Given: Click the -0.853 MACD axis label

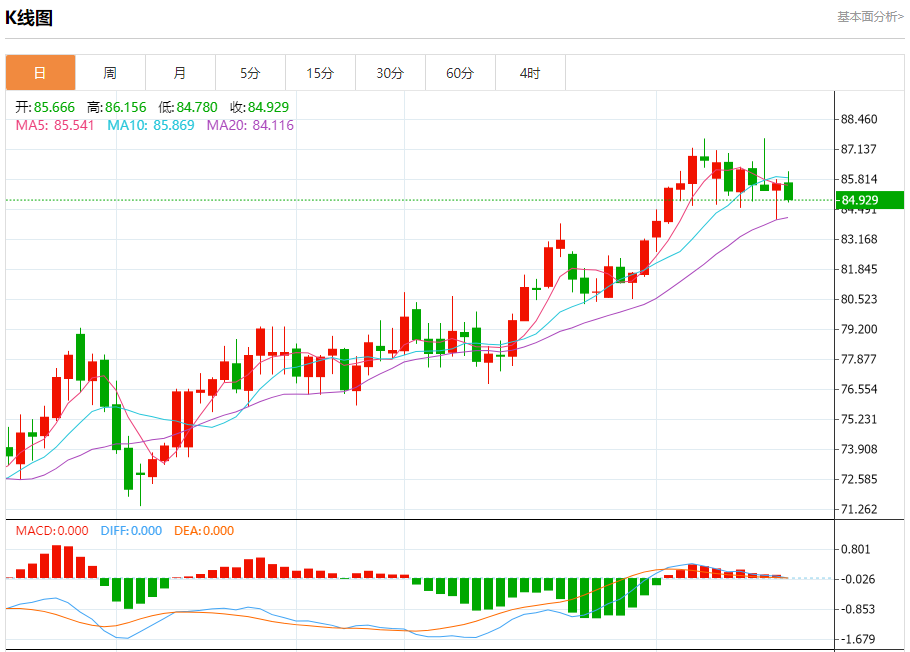Looking at the screenshot, I should coord(858,610).
